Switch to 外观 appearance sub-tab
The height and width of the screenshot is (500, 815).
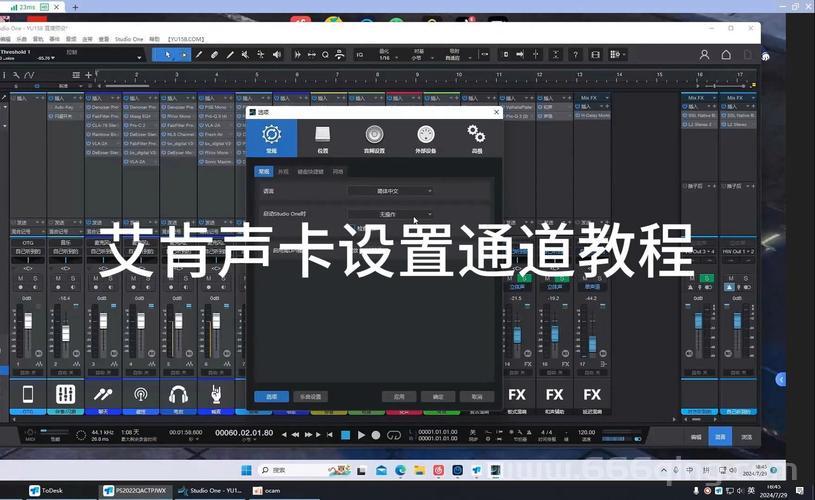283,172
